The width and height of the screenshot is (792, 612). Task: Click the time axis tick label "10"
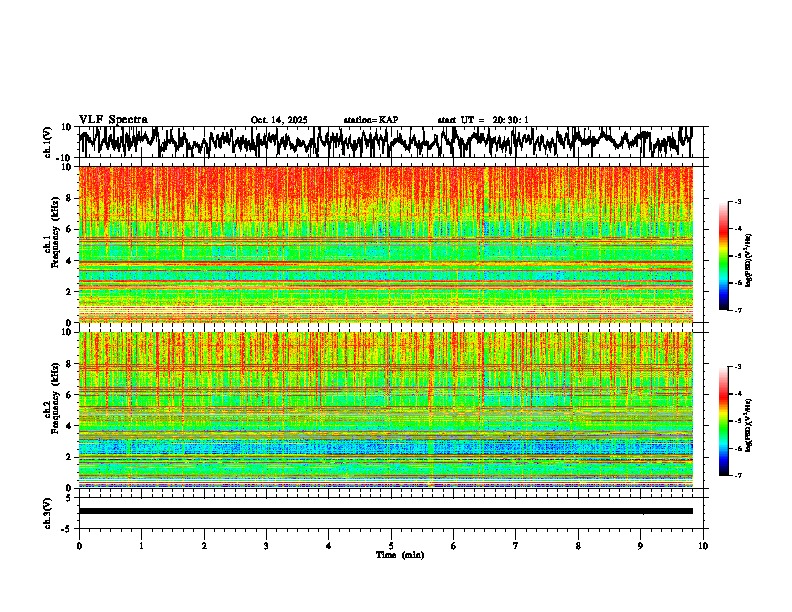click(x=703, y=546)
